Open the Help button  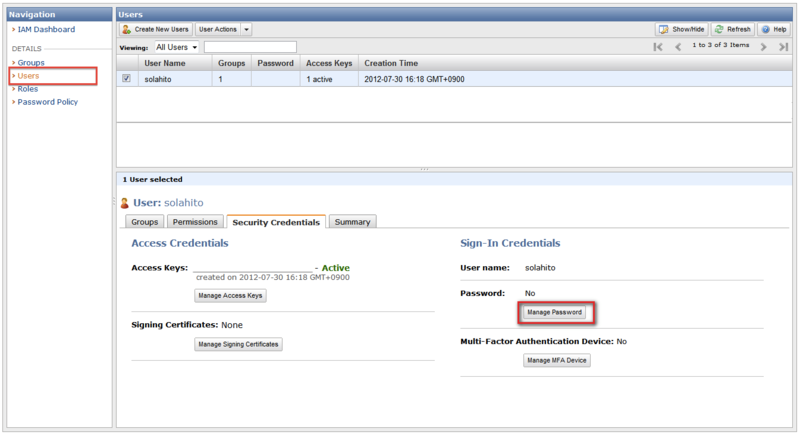click(773, 30)
